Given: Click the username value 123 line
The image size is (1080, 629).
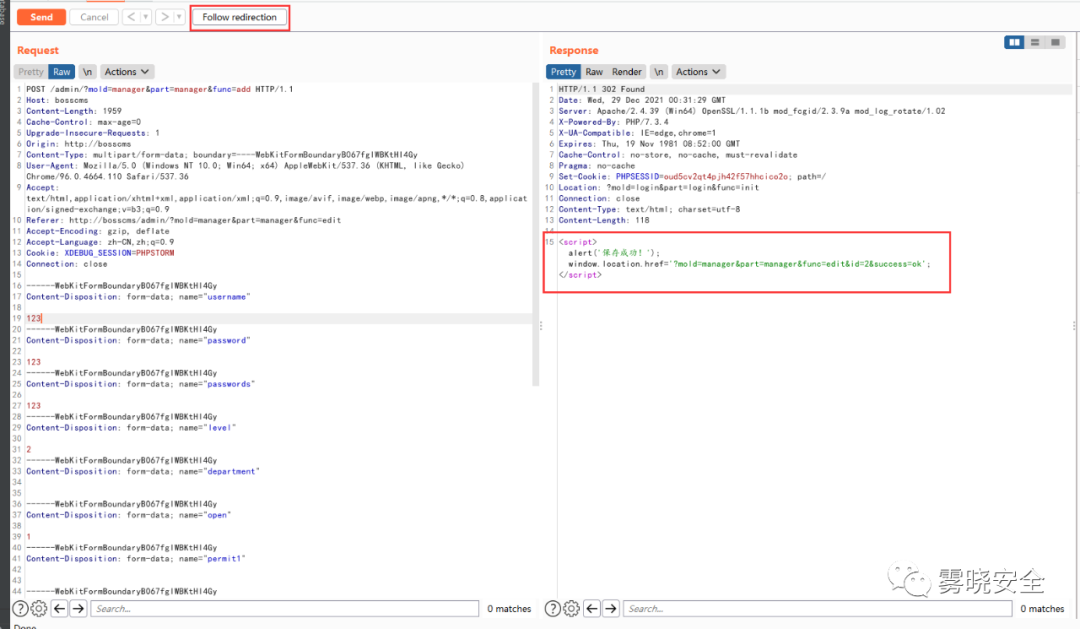Looking at the screenshot, I should coord(34,318).
